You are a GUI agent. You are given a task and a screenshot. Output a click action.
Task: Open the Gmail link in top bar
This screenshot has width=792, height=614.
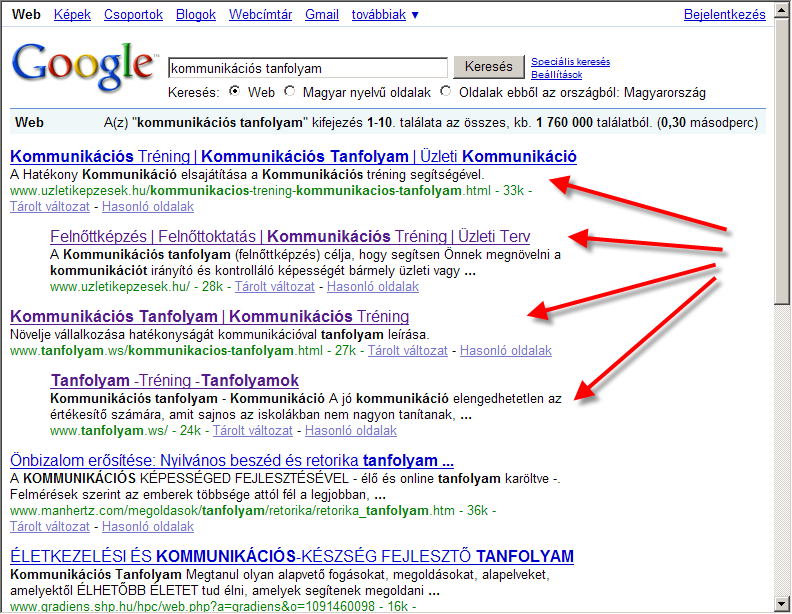click(322, 15)
